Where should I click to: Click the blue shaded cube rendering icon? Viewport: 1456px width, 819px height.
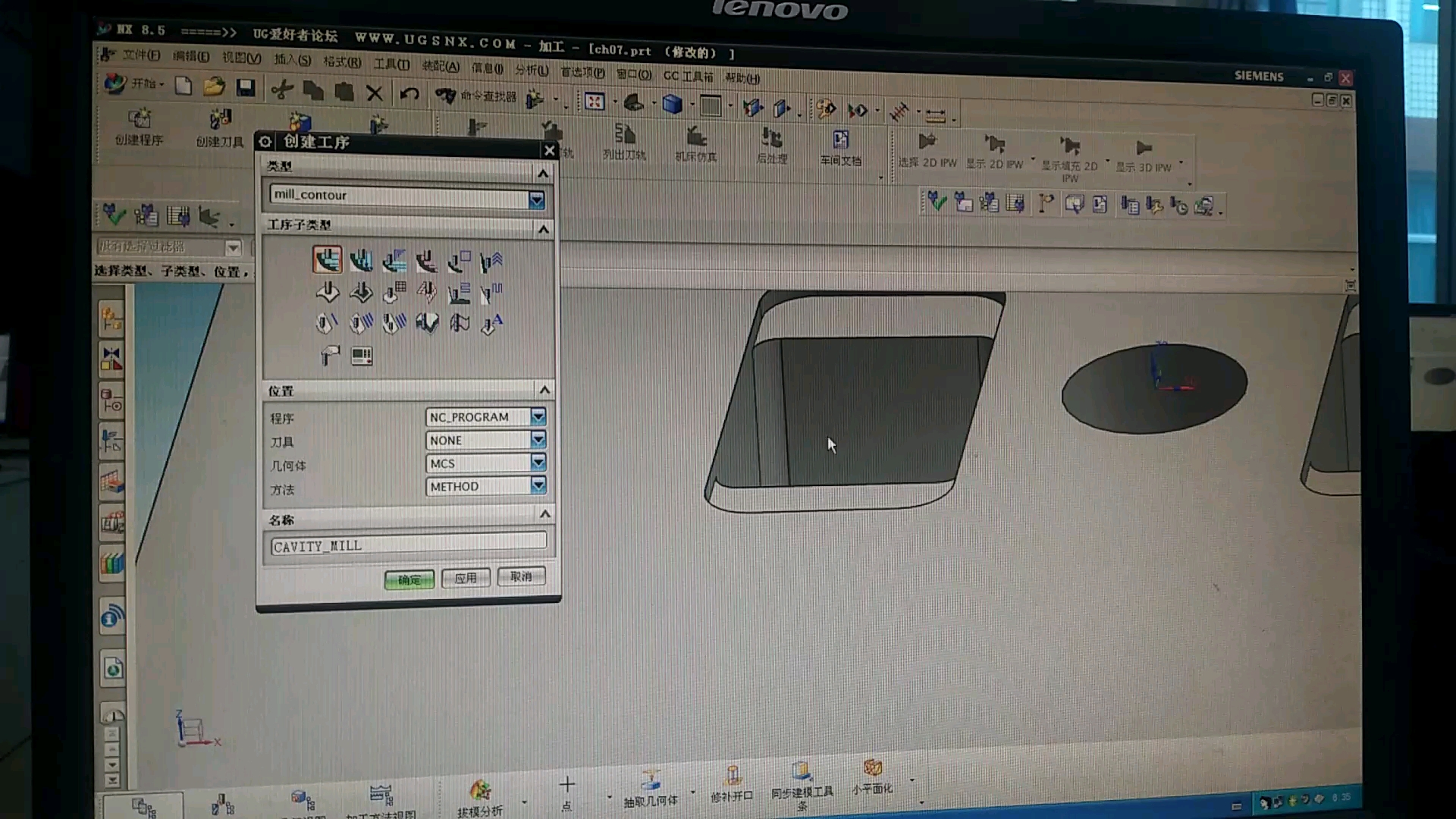coord(672,104)
